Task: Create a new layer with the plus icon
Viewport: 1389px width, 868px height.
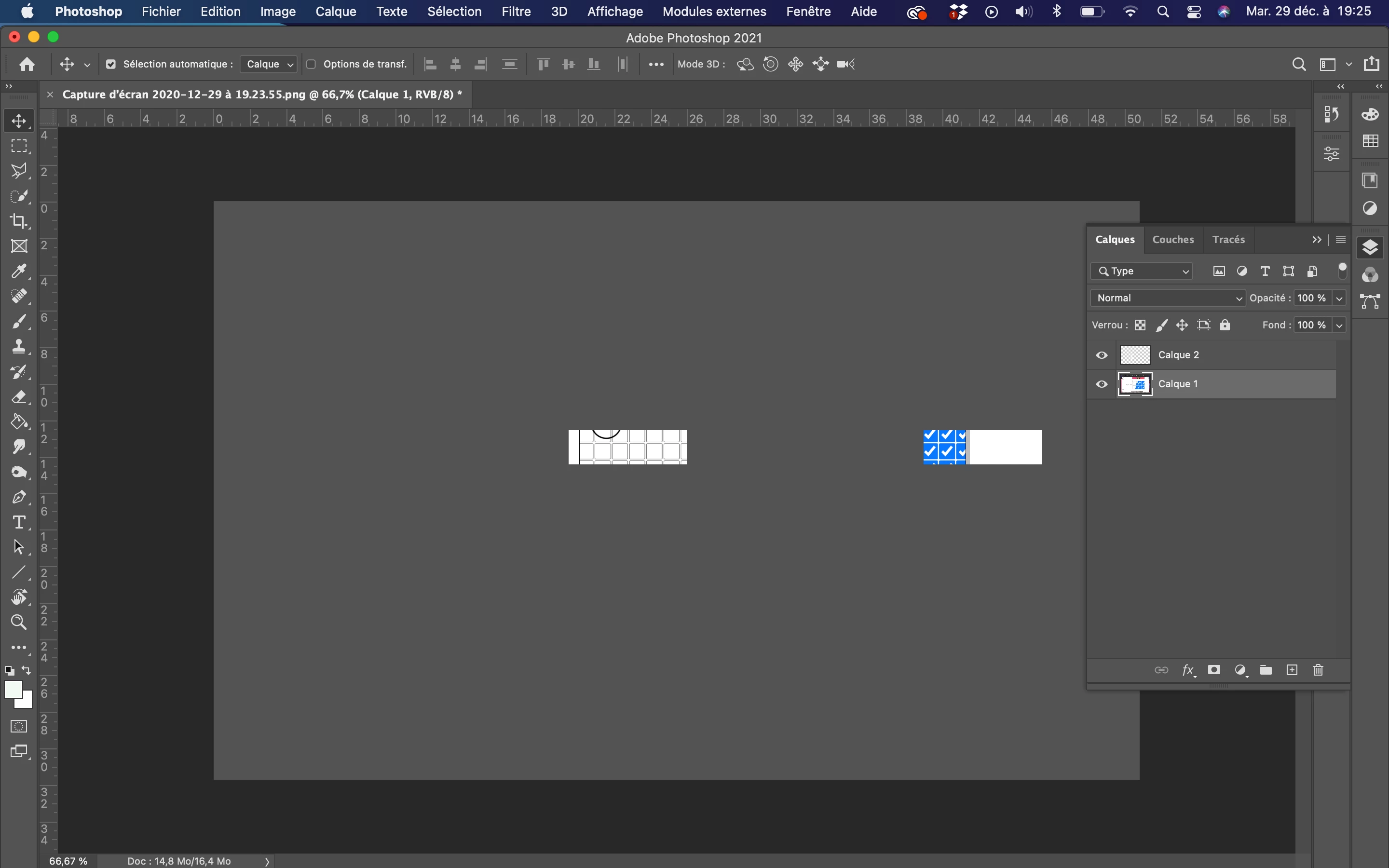Action: click(x=1292, y=670)
